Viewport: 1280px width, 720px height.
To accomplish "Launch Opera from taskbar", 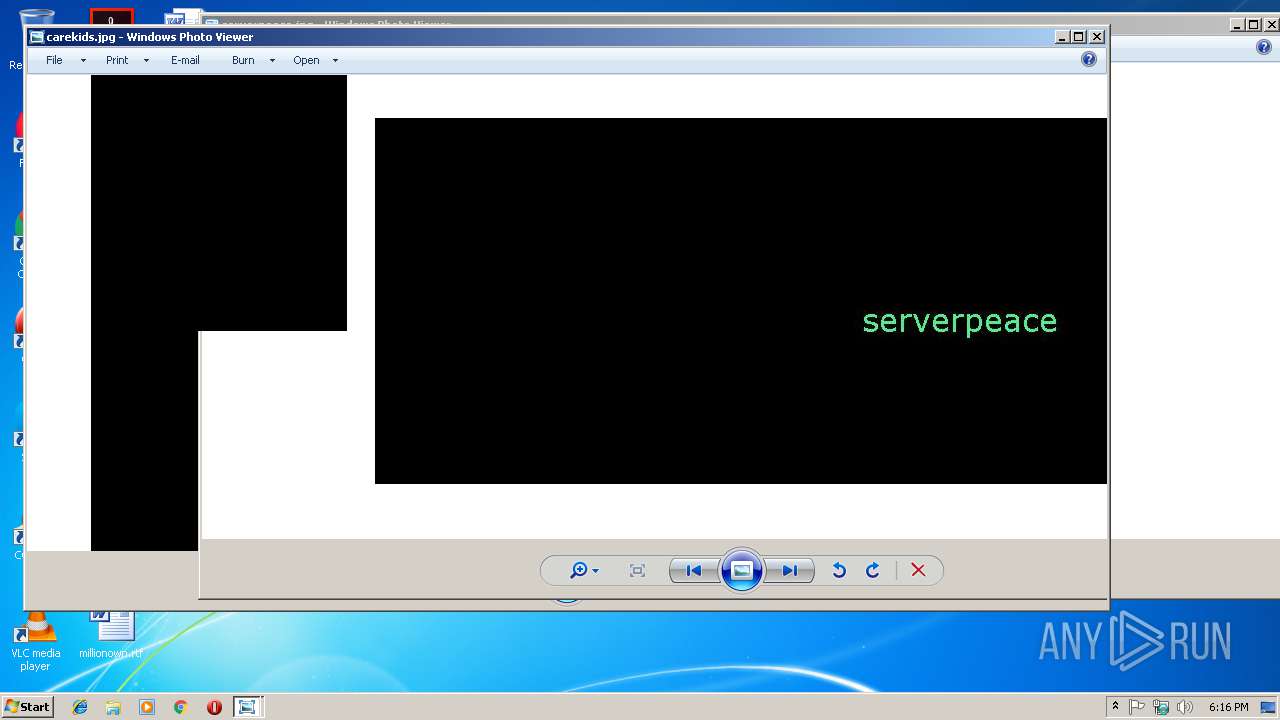I will [214, 707].
